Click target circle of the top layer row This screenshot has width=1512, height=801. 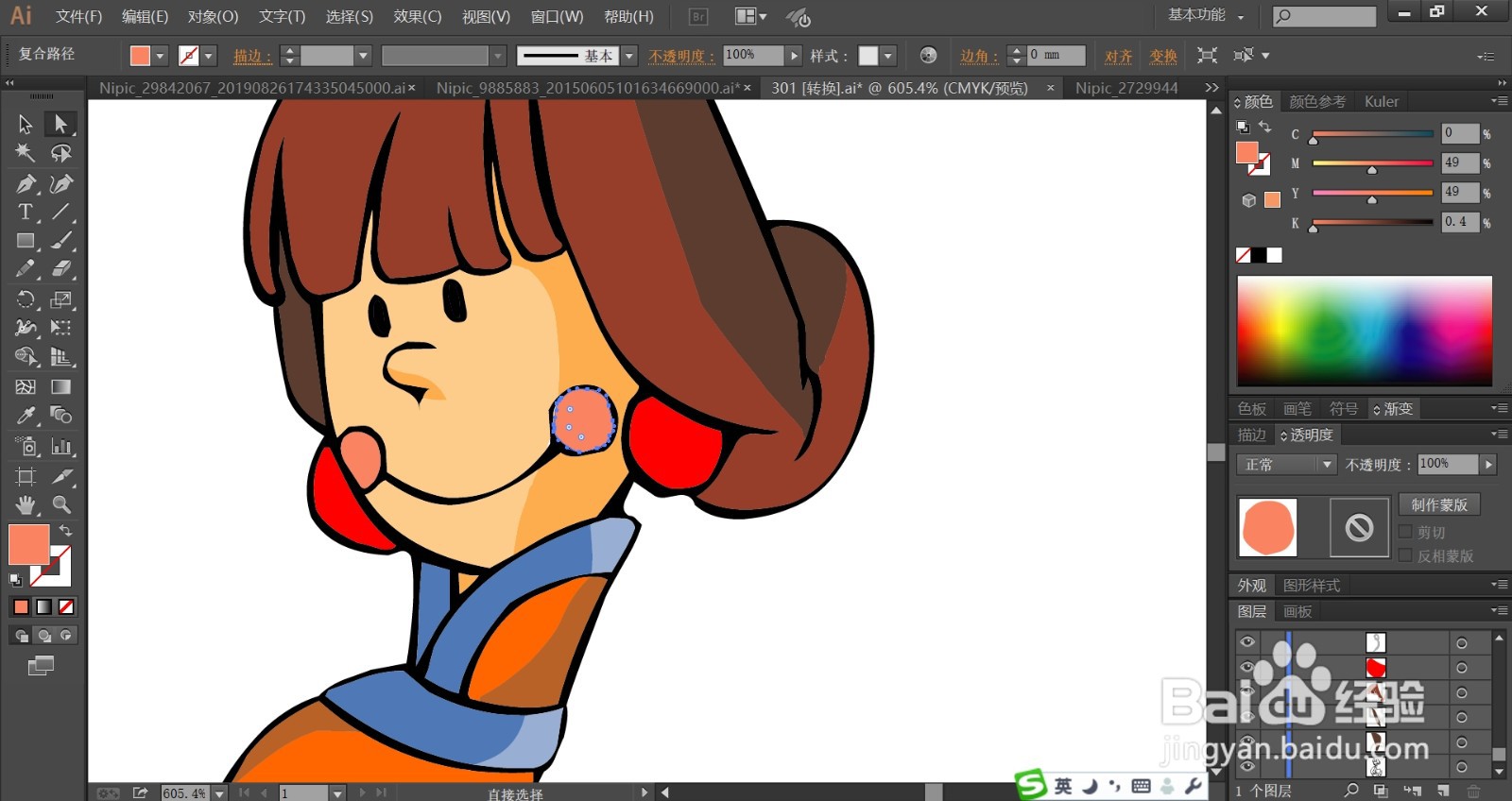(1462, 643)
